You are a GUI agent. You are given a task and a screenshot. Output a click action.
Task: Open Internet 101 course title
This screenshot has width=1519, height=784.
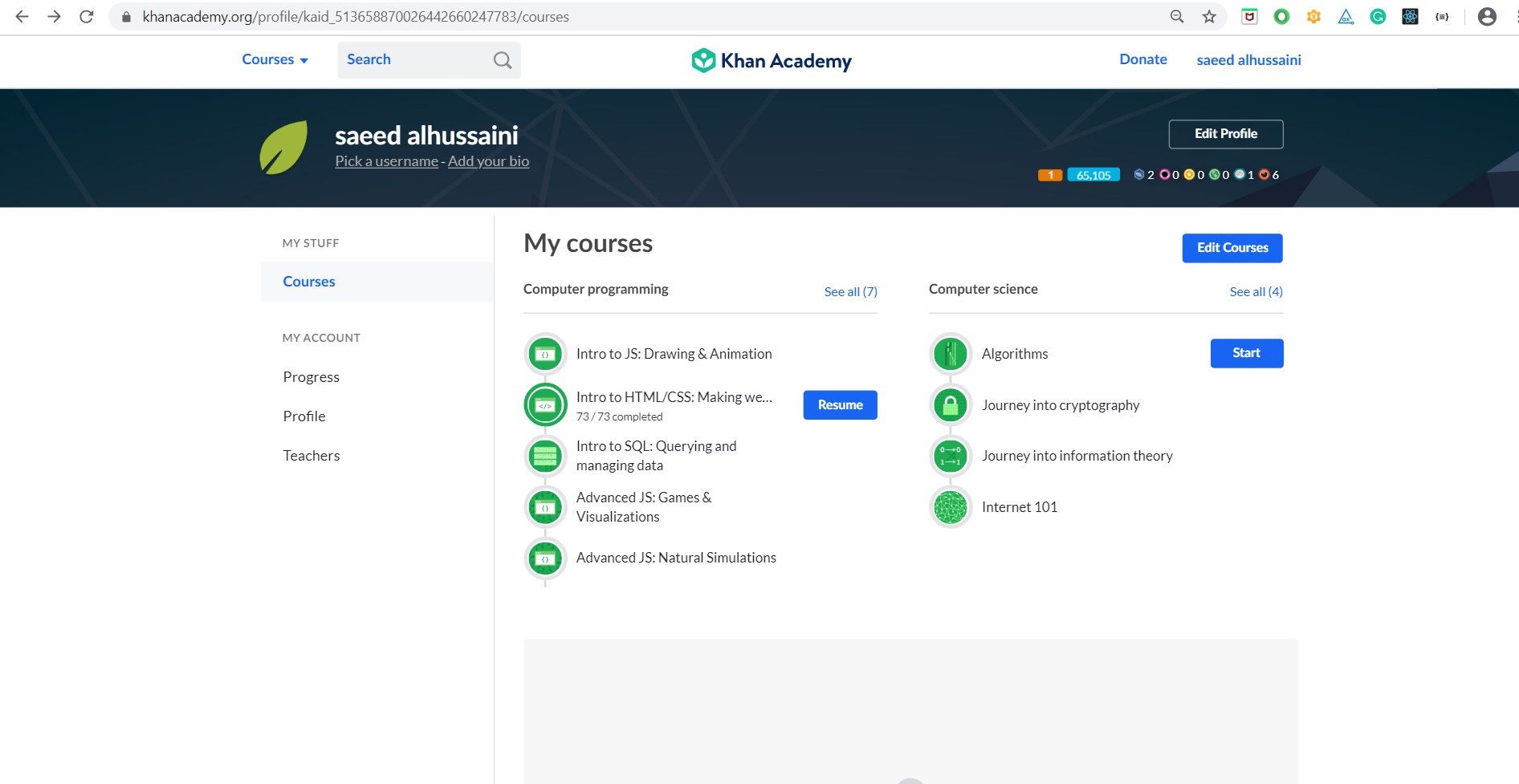click(x=1020, y=507)
